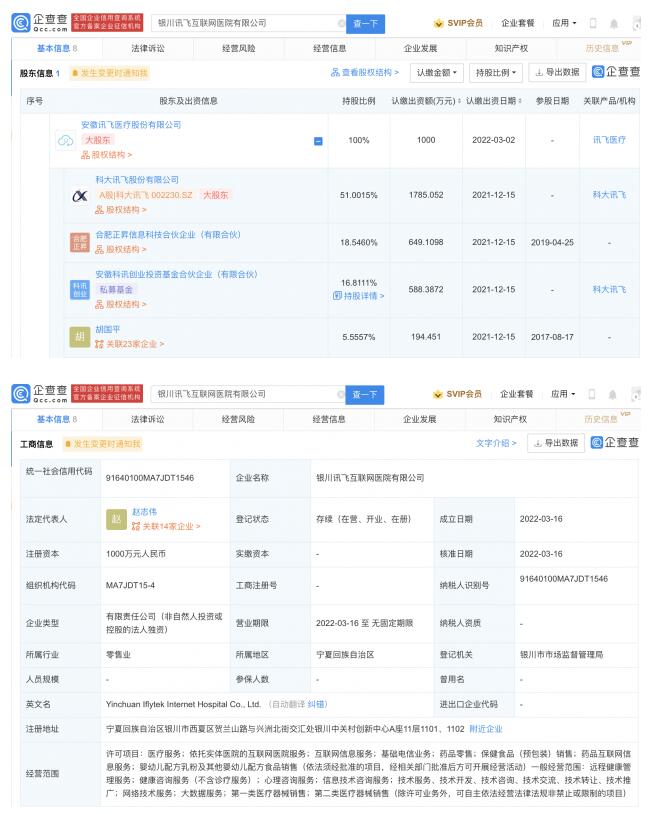Open 胡国平 shareholder link
The height and width of the screenshot is (814, 649).
coord(108,329)
